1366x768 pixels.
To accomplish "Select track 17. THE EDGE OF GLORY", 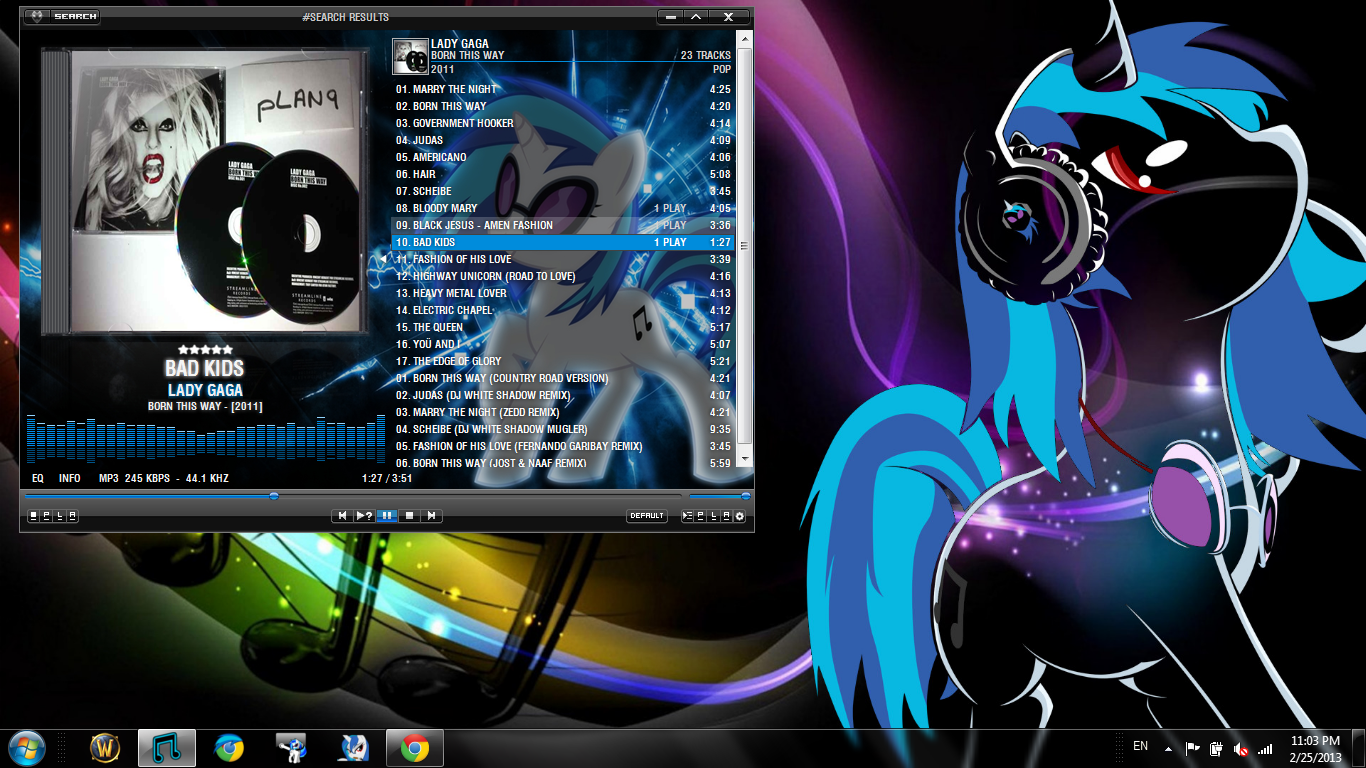I will 562,361.
